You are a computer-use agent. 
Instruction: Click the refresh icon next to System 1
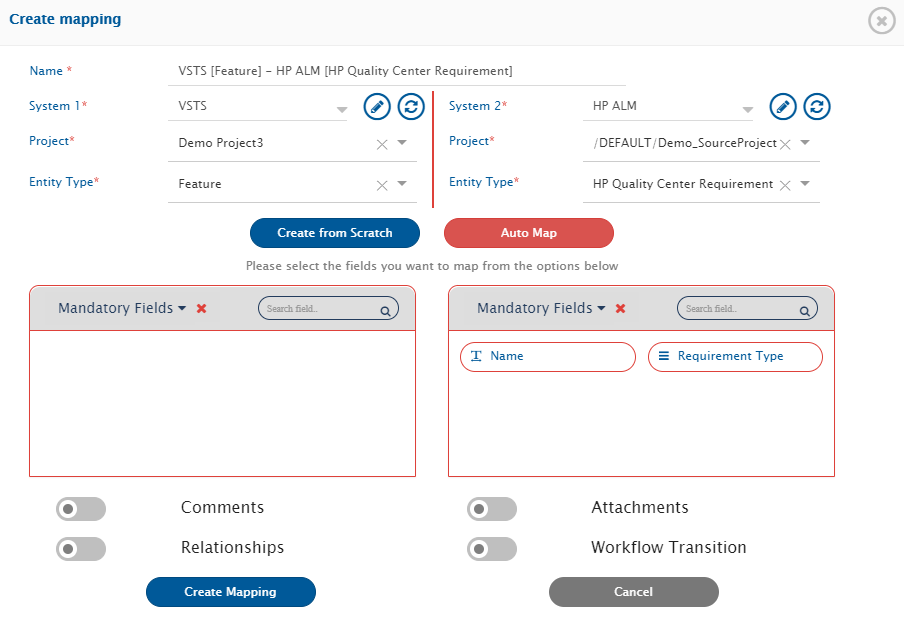[x=411, y=106]
